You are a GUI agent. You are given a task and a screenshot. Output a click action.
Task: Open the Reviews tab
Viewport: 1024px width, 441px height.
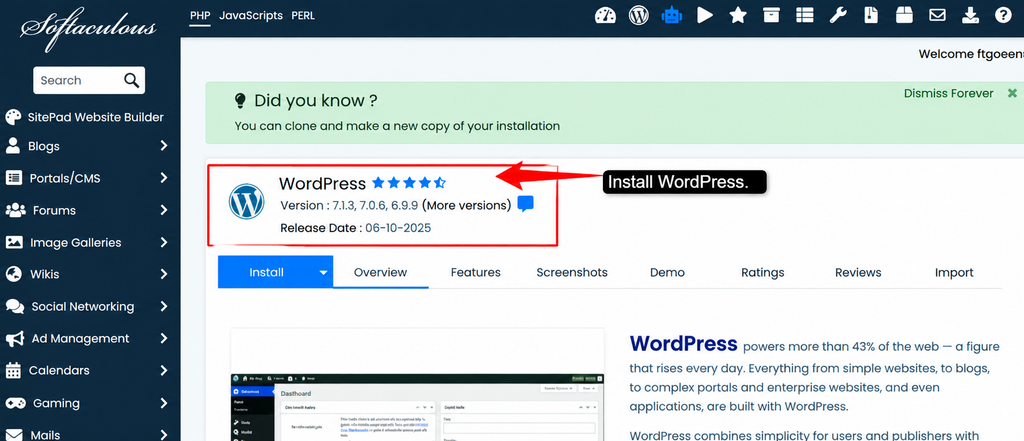[x=858, y=272]
